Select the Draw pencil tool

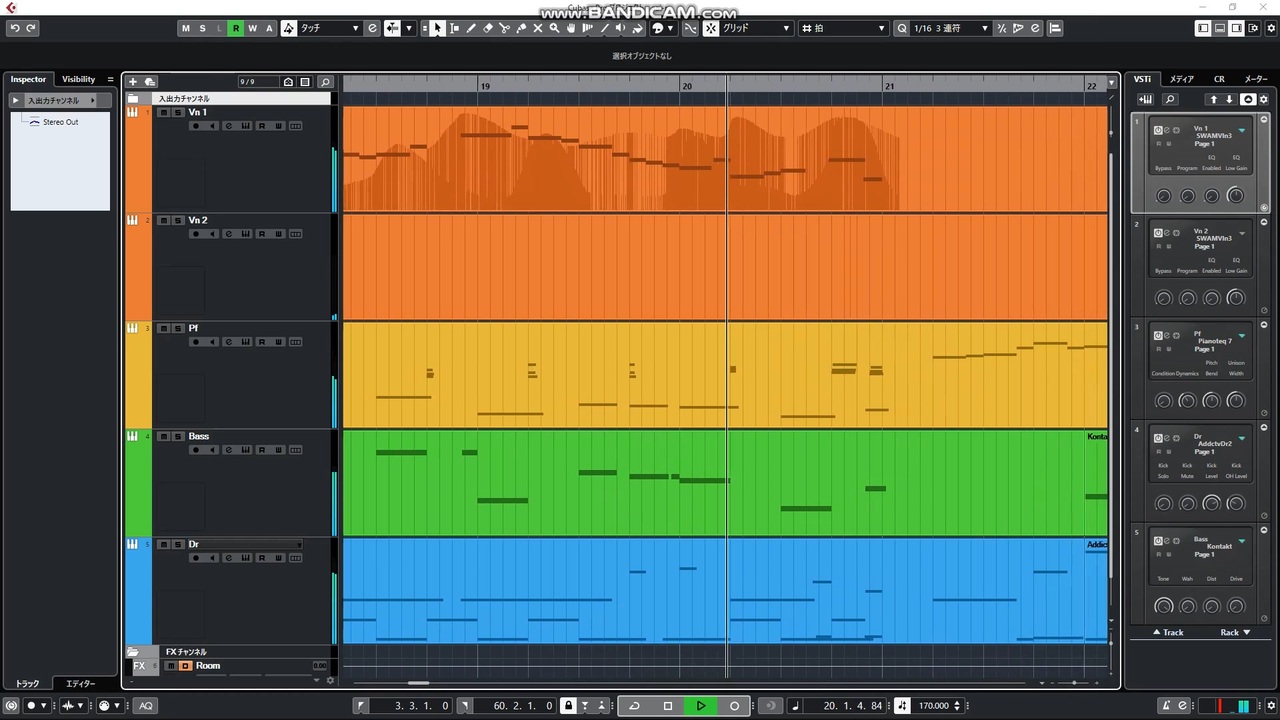(471, 28)
